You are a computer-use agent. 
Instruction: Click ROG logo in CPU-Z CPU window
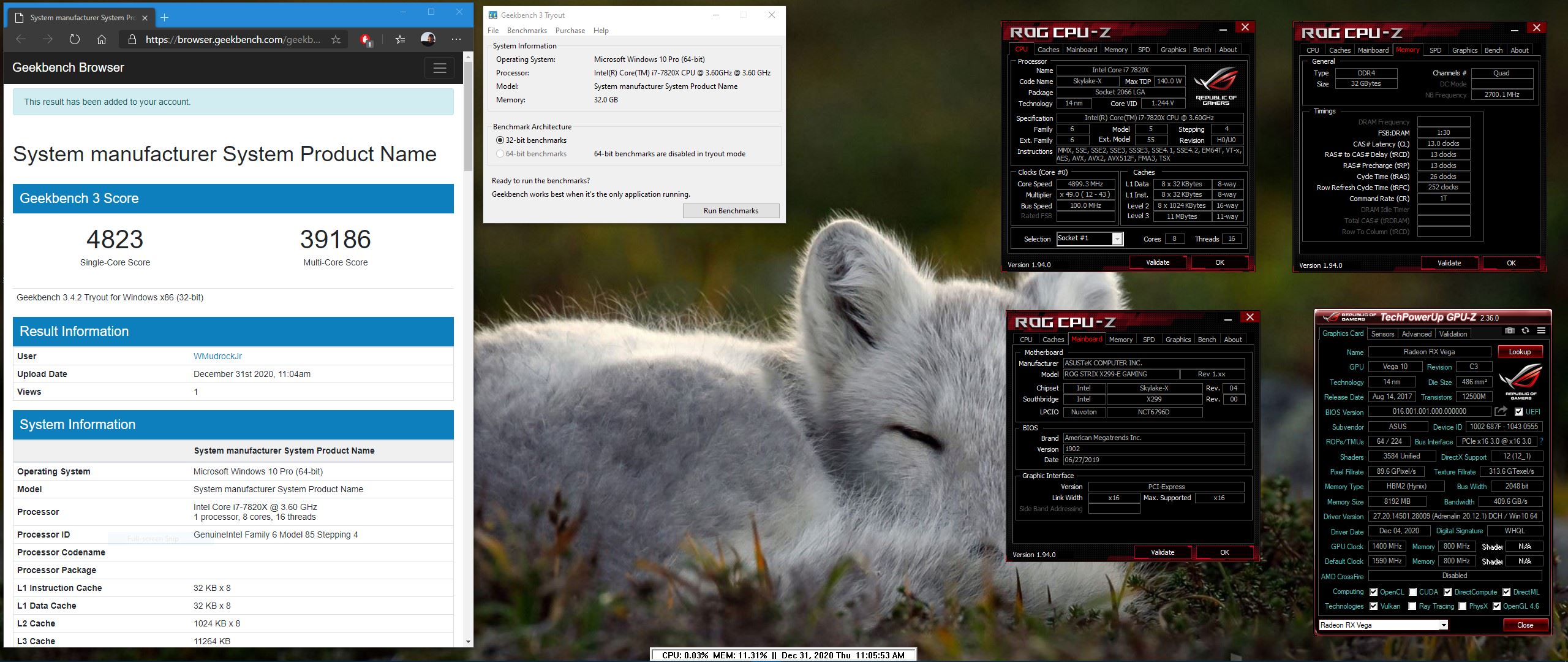(x=1216, y=86)
